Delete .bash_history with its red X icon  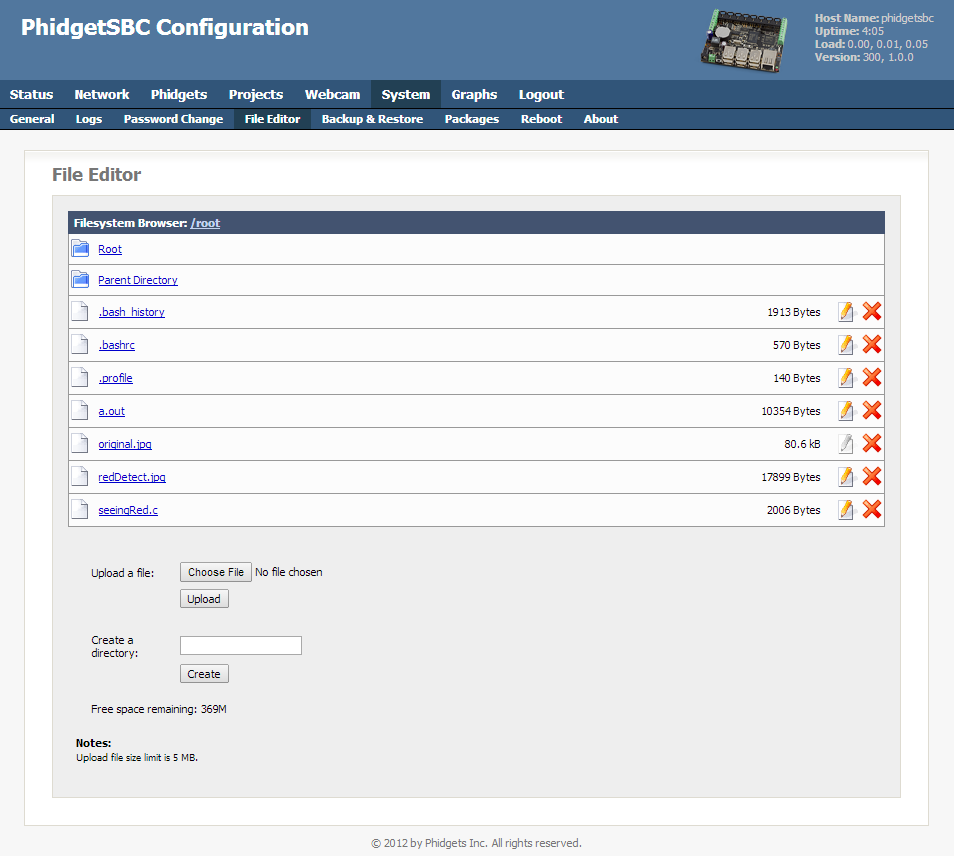pyautogui.click(x=872, y=311)
